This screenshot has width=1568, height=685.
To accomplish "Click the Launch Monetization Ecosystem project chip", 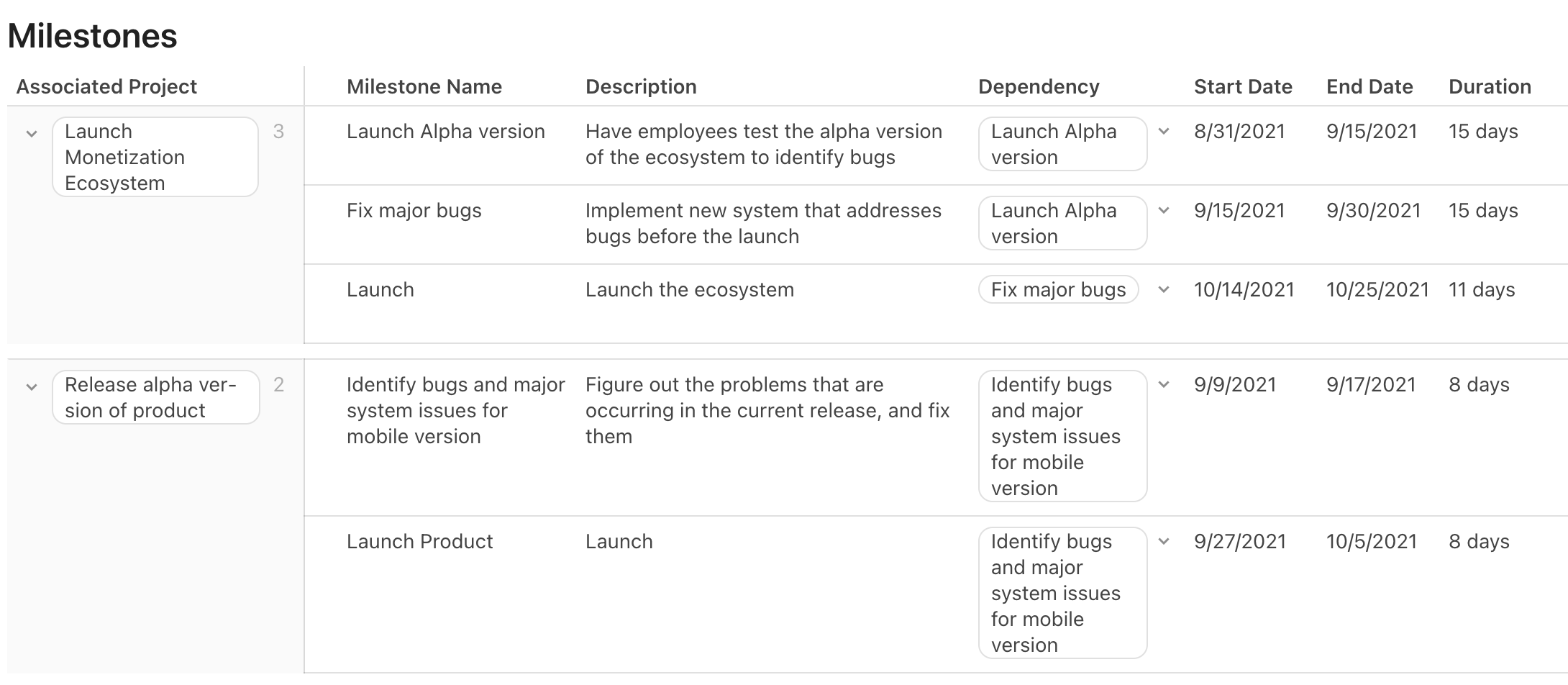I will [x=155, y=157].
